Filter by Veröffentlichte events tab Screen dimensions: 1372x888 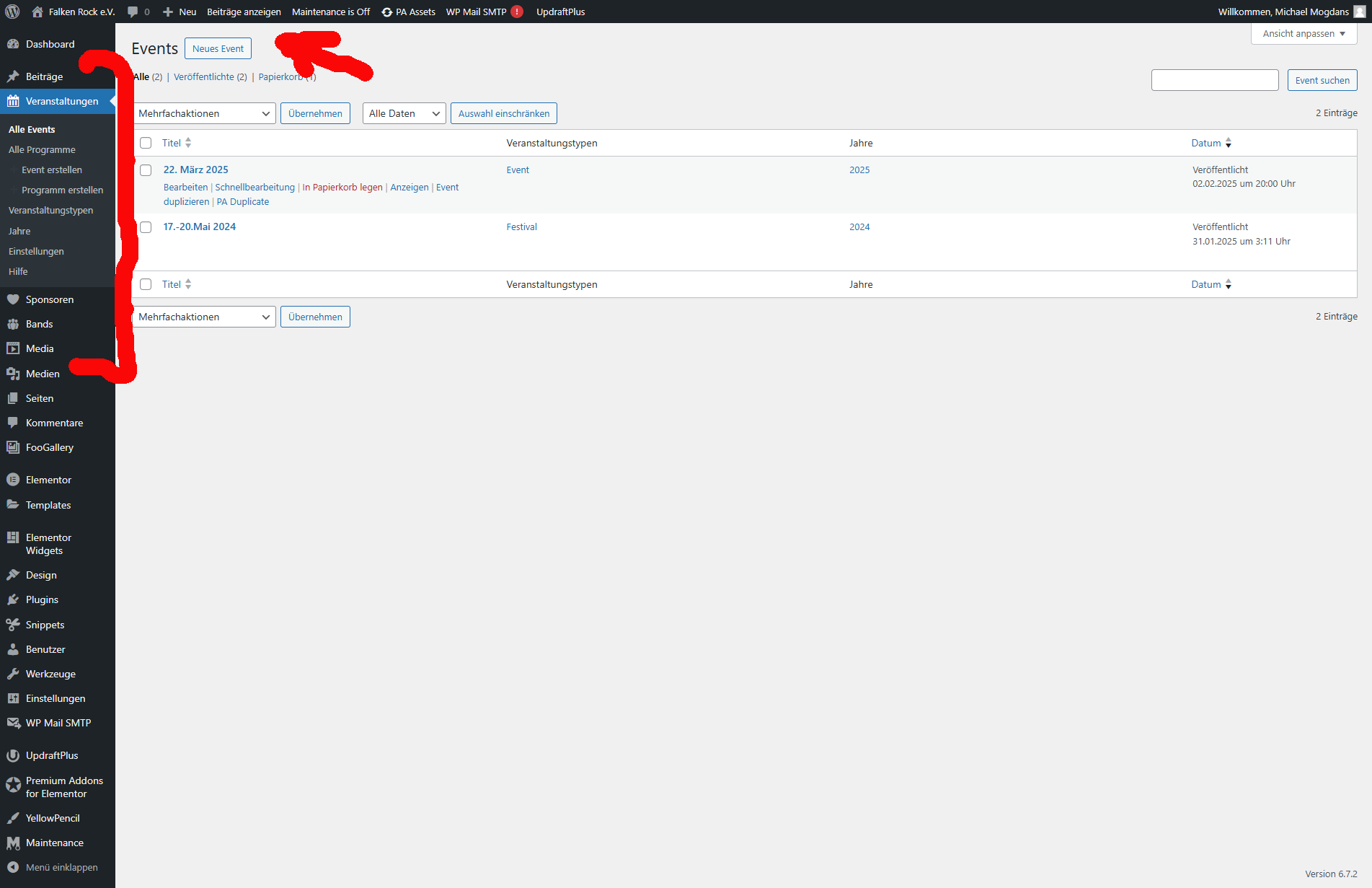click(x=204, y=76)
